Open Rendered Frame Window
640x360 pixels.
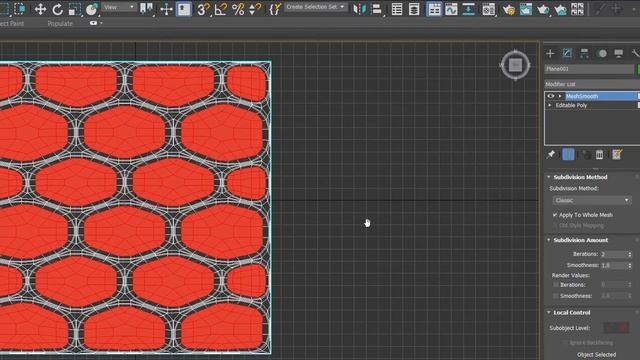tap(526, 9)
